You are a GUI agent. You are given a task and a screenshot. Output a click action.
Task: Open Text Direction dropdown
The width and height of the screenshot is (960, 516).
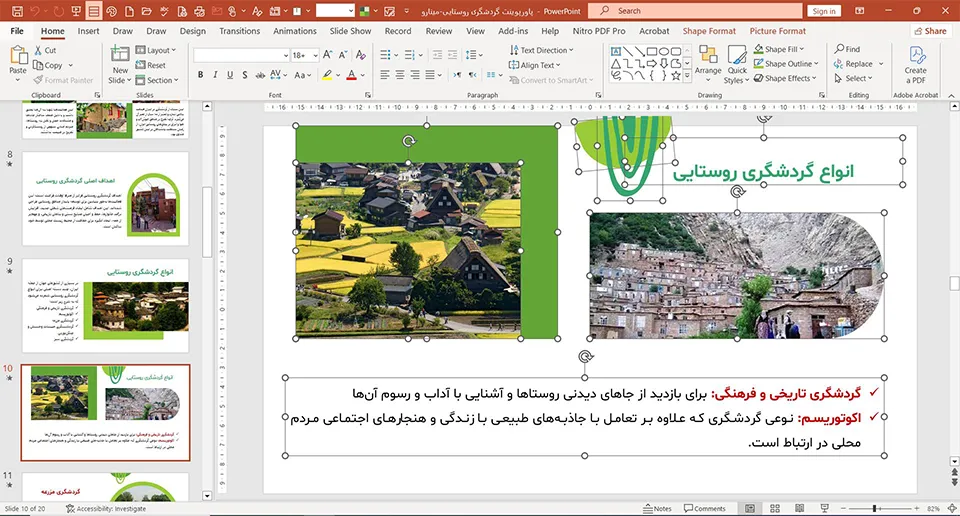click(541, 50)
